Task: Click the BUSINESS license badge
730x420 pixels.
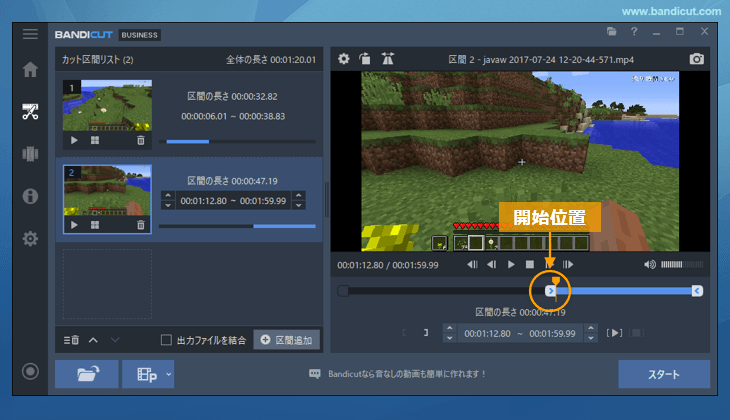Action: pos(140,35)
